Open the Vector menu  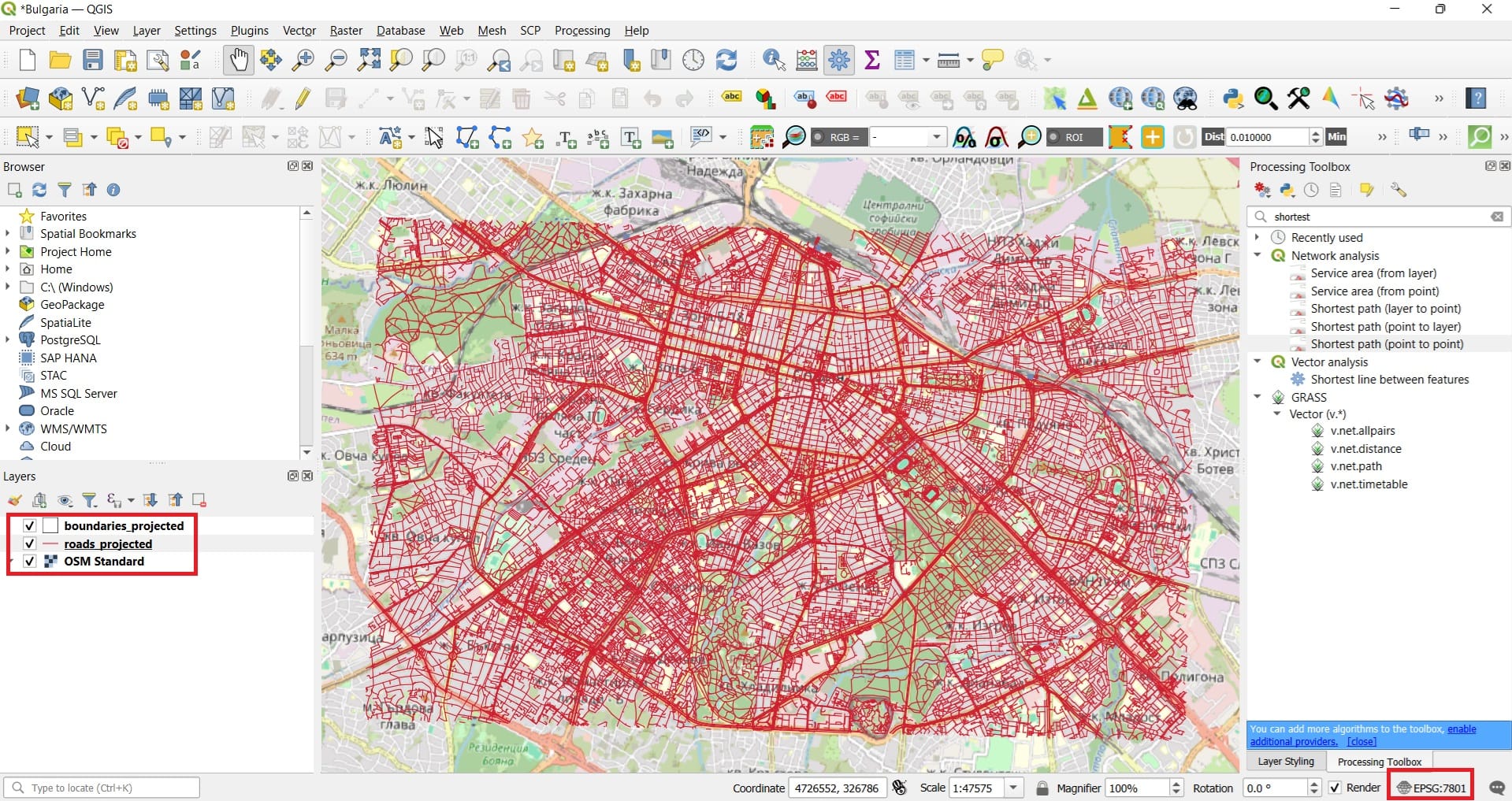pos(299,30)
